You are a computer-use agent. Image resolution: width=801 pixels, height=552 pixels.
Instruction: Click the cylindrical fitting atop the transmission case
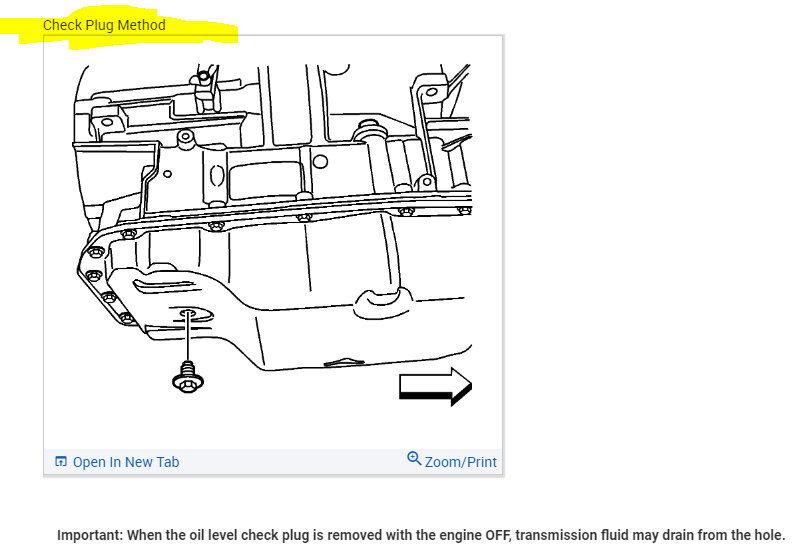[370, 131]
